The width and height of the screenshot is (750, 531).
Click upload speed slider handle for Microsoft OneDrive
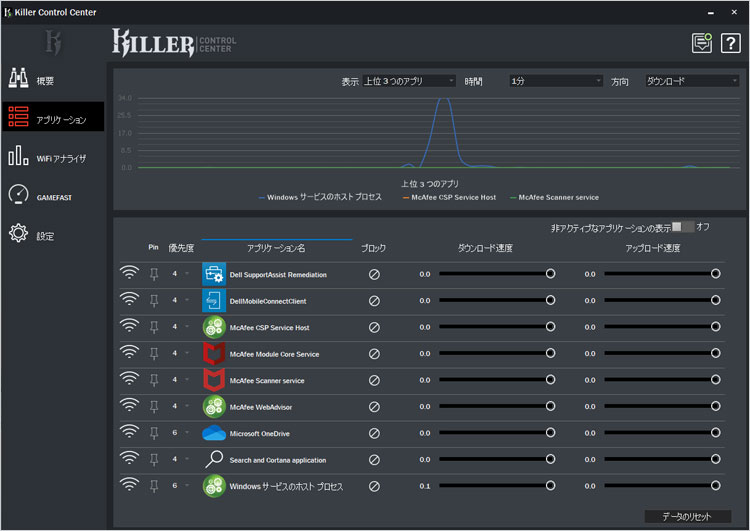click(716, 432)
